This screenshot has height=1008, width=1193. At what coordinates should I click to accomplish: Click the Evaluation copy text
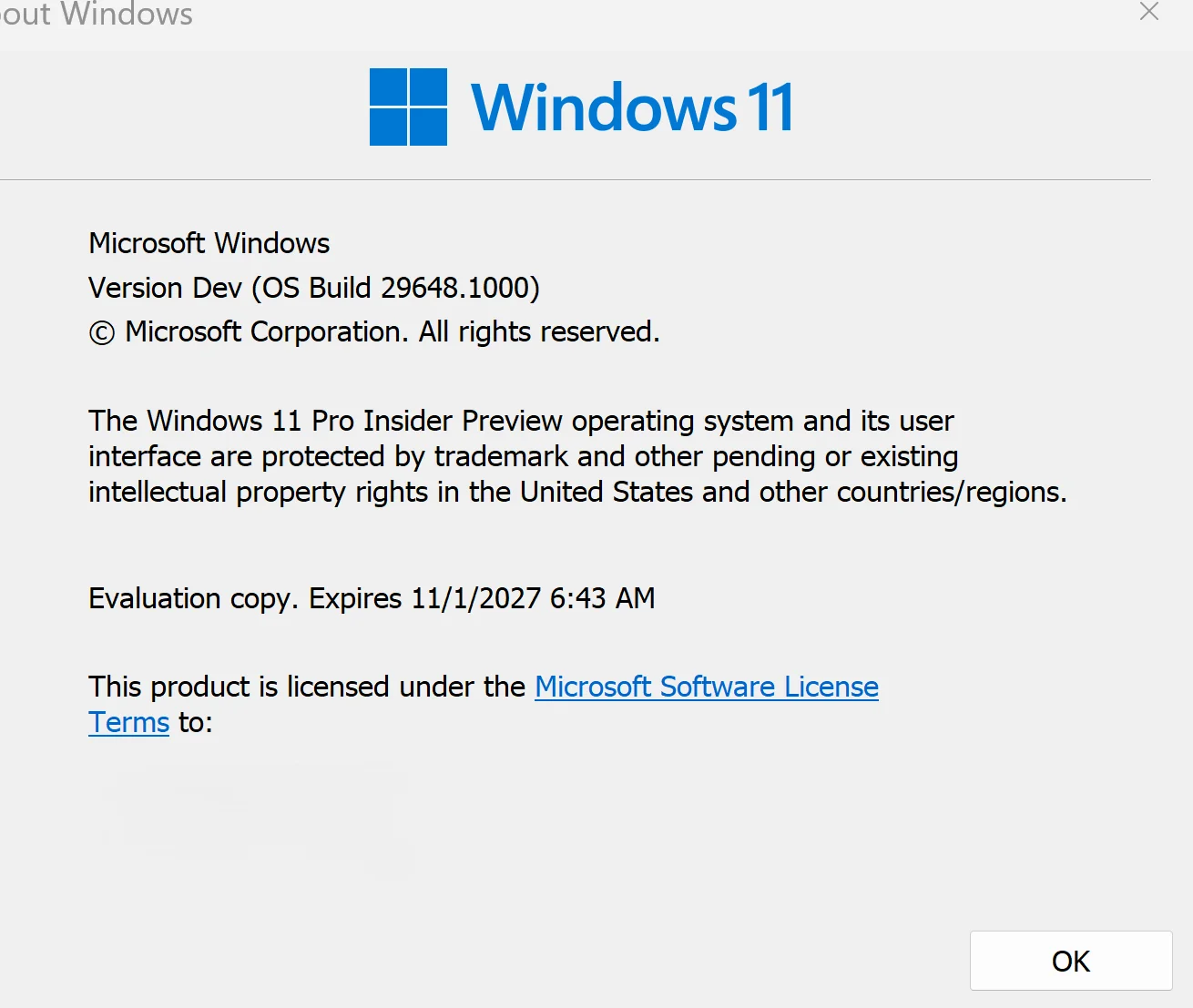coord(193,598)
